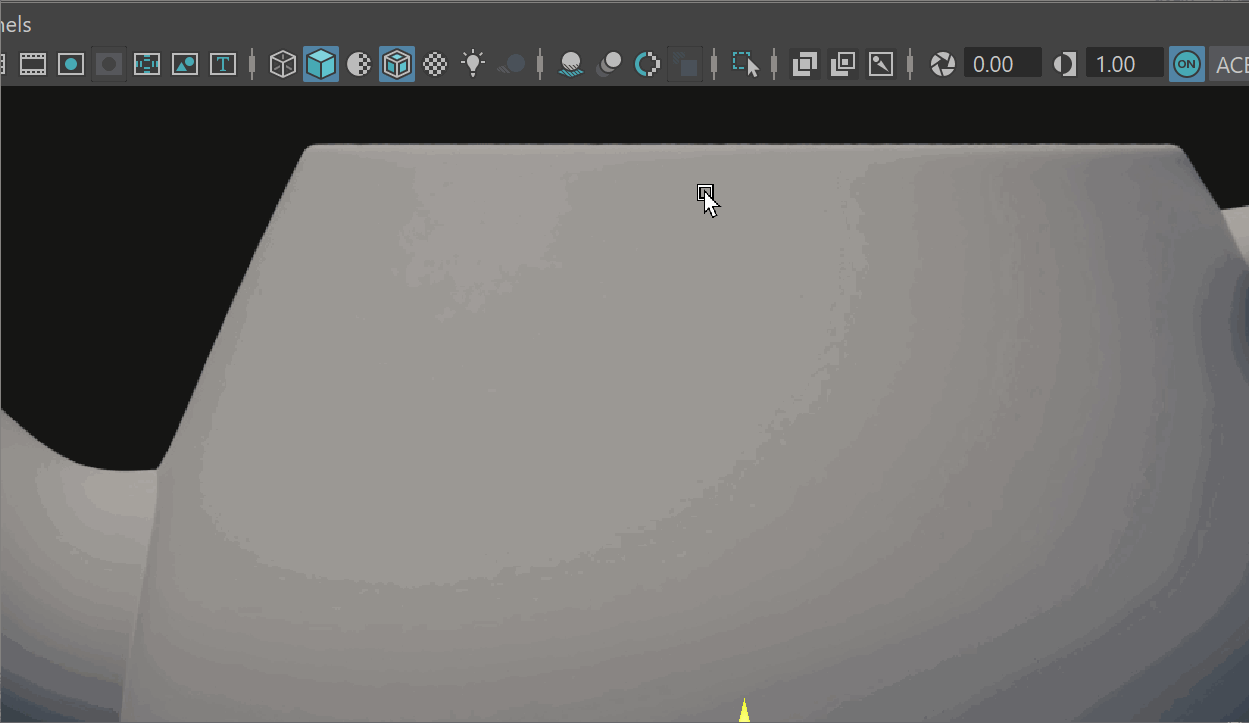Click the Gate Mask icon
The height and width of the screenshot is (723, 1249).
coord(109,64)
